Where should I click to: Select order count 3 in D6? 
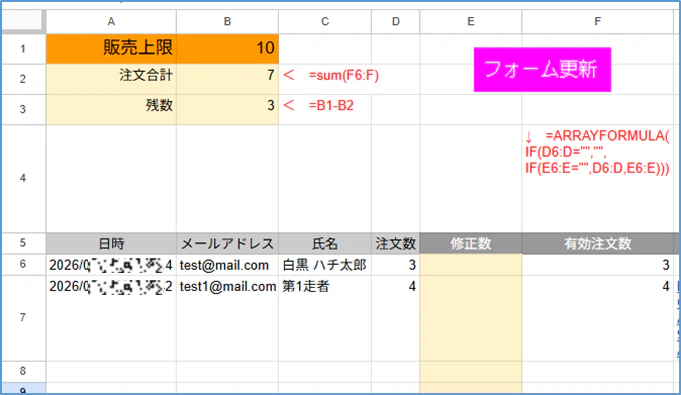[x=396, y=265]
